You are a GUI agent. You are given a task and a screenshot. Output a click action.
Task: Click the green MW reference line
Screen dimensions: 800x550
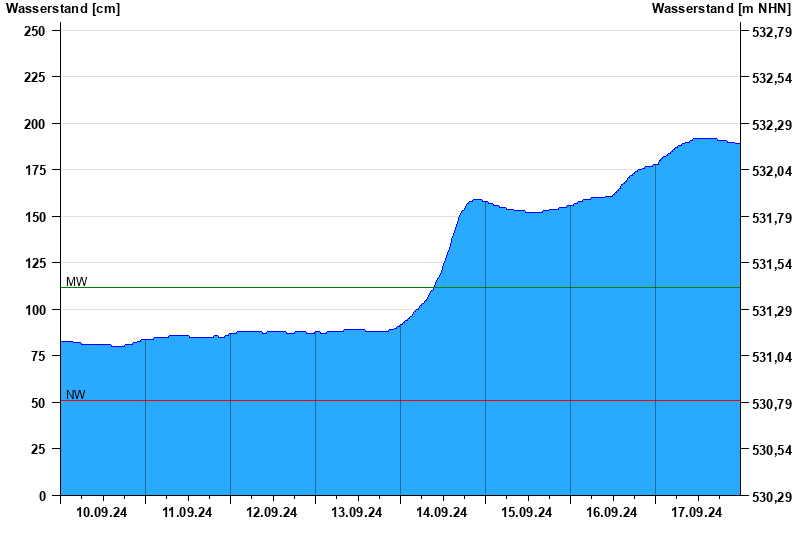click(x=401, y=288)
